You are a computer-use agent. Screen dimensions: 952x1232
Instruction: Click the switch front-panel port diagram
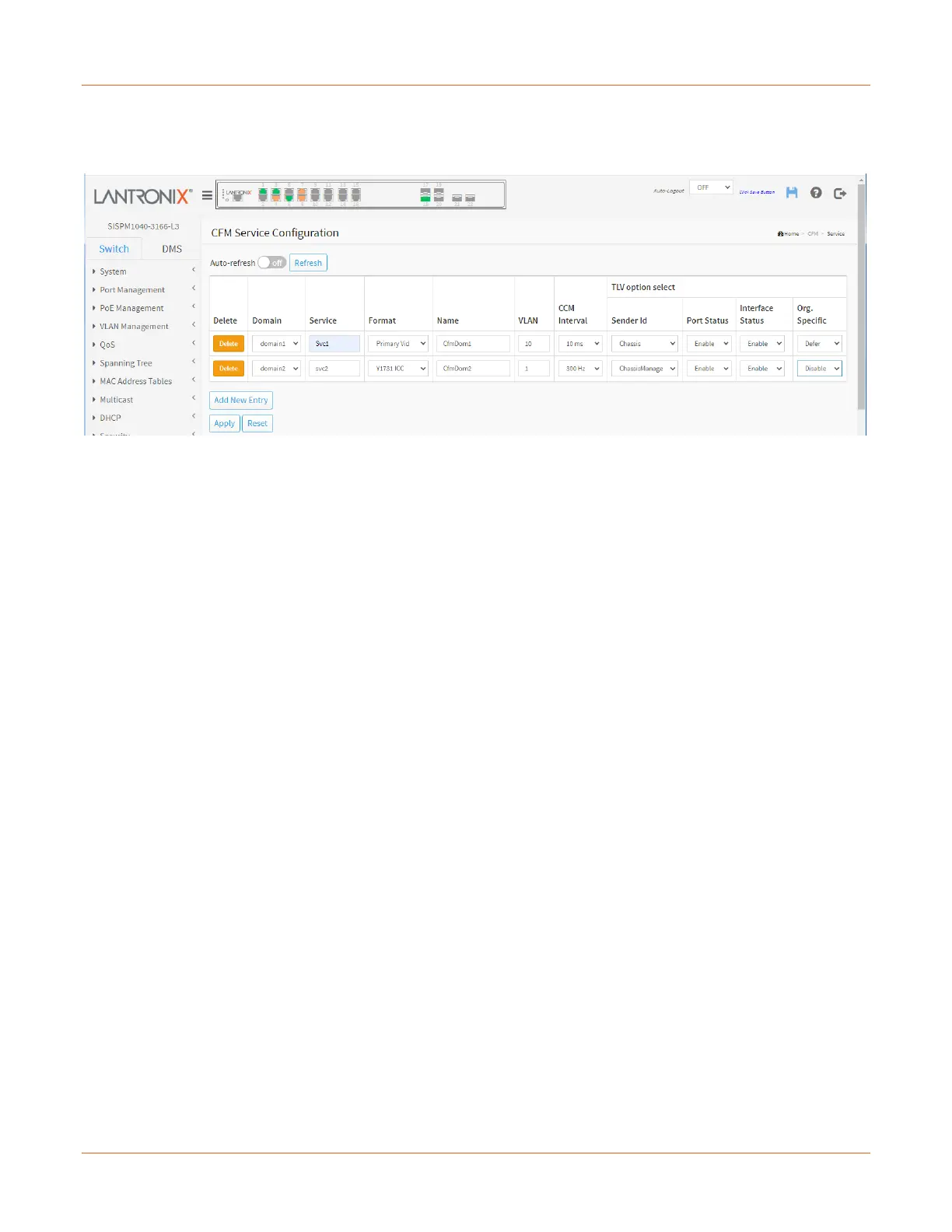361,194
